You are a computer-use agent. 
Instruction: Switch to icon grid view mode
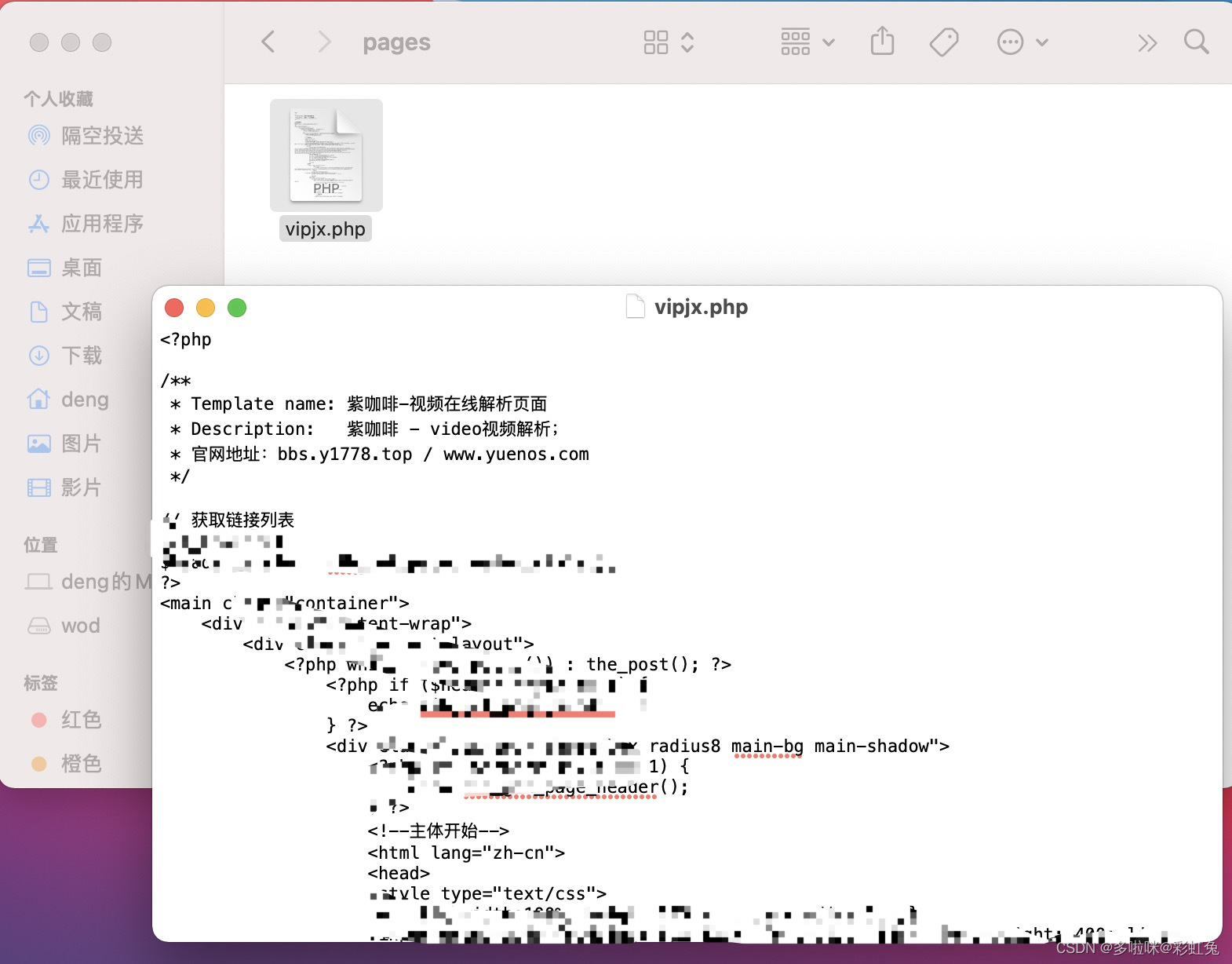(x=656, y=42)
